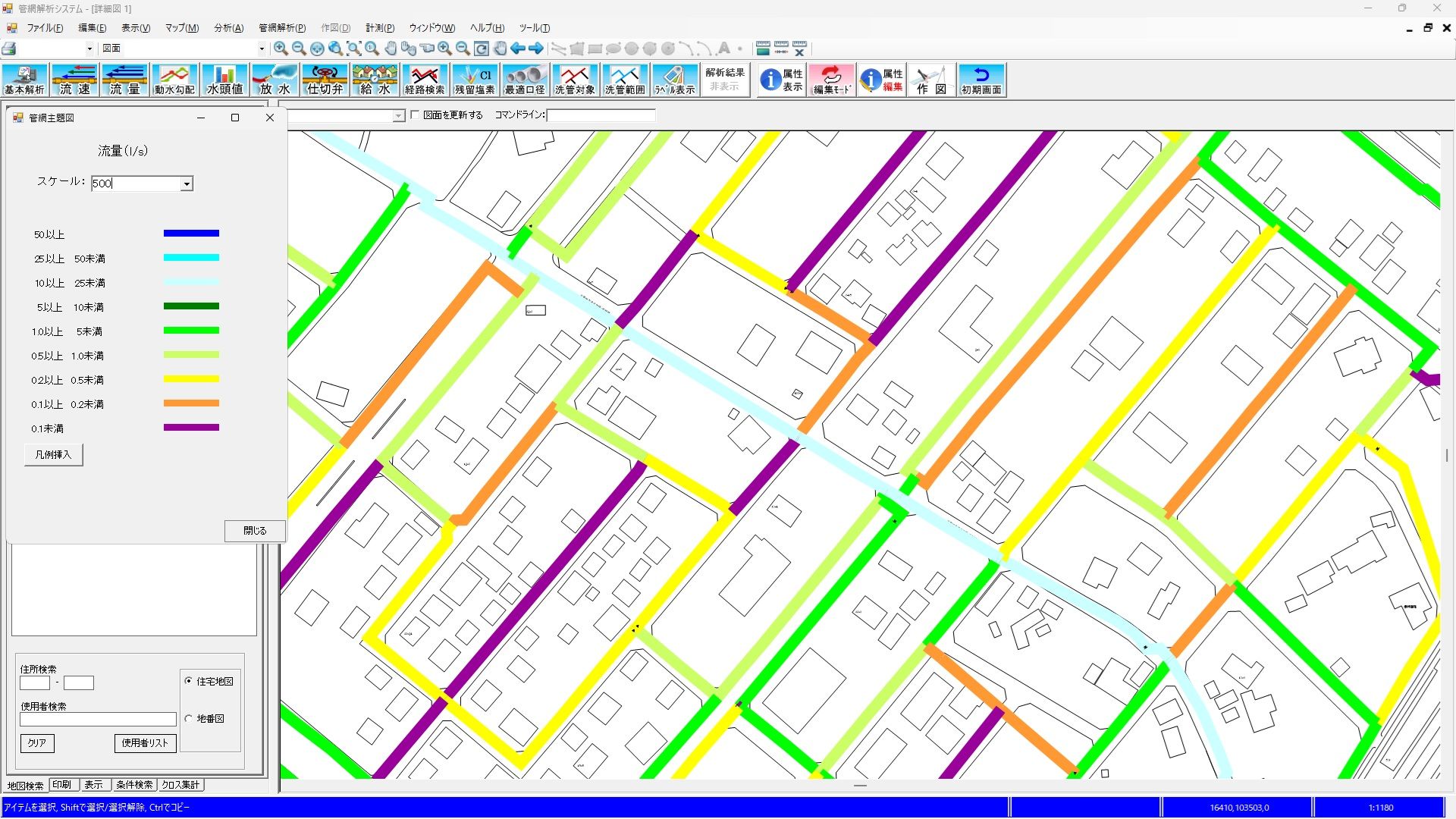
Task: Switch to the 条件検索 tab
Action: pos(134,785)
